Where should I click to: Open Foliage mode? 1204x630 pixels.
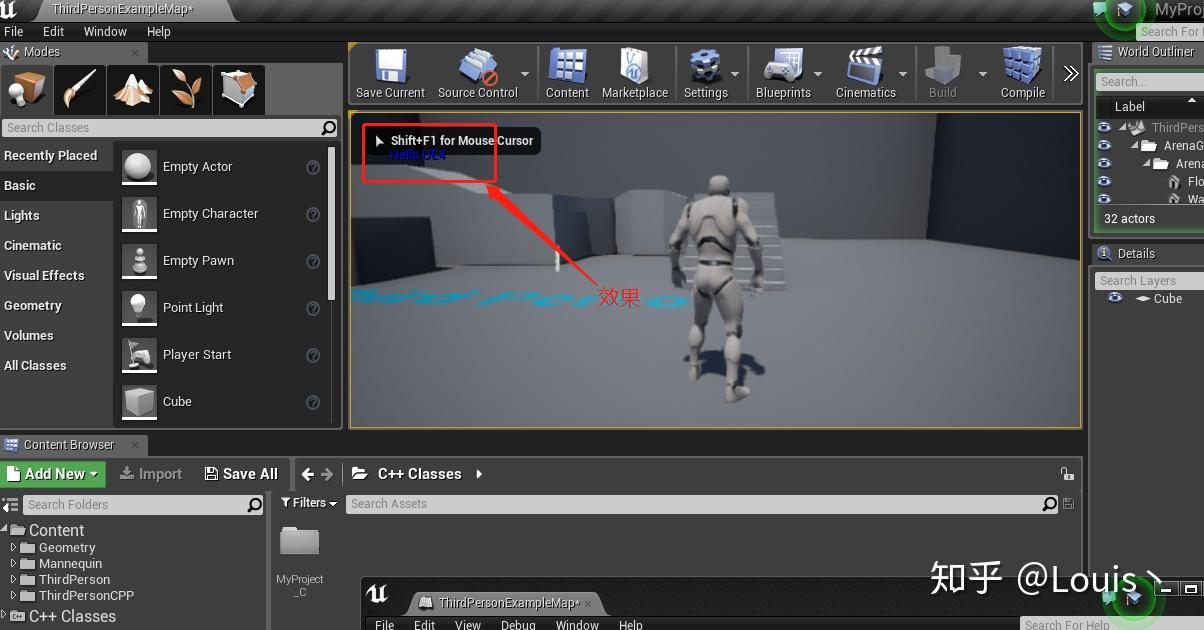pos(186,89)
